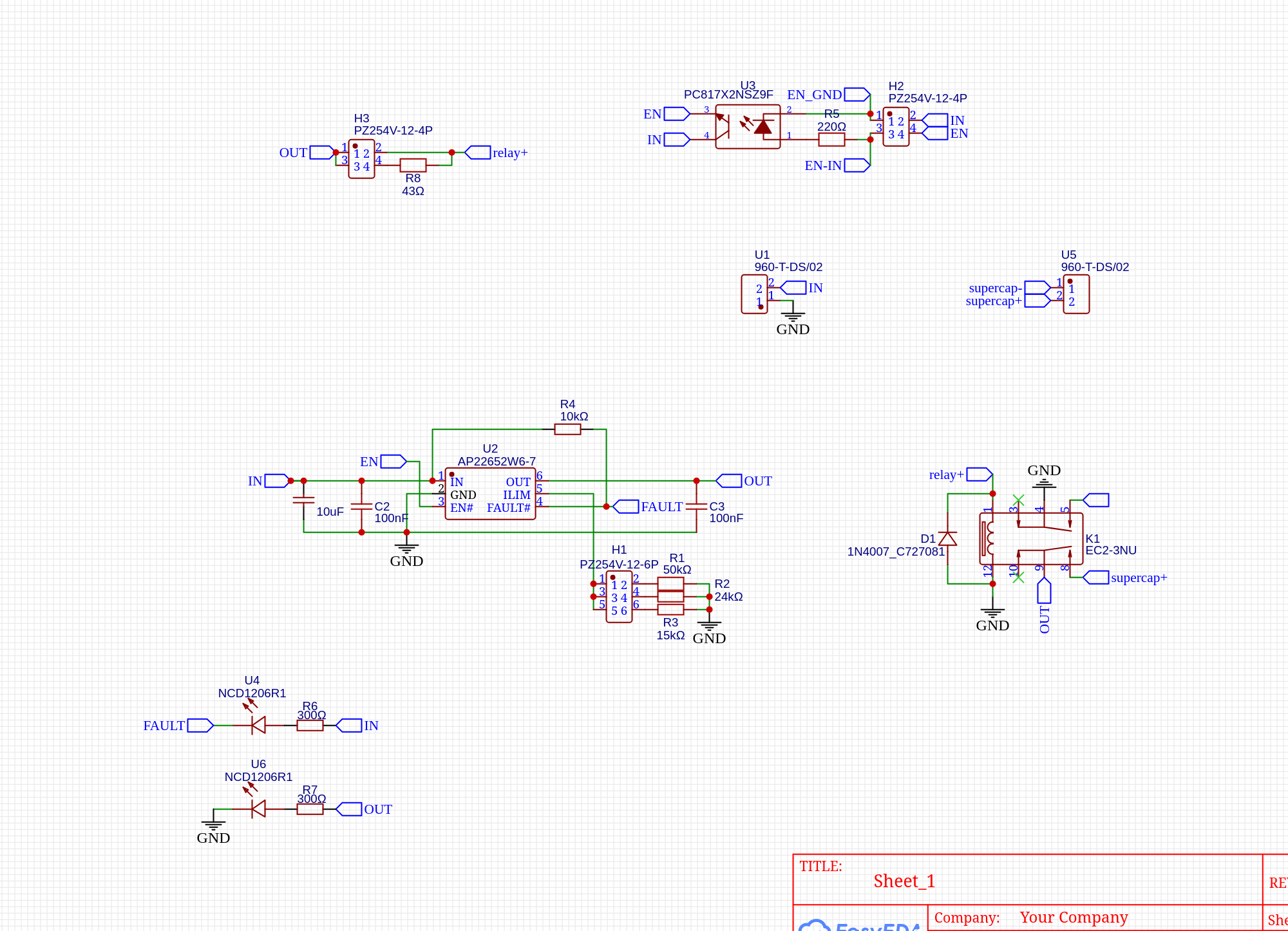Viewport: 1288px width, 931px height.
Task: Select resistor R3 15kΩ
Action: (x=670, y=610)
